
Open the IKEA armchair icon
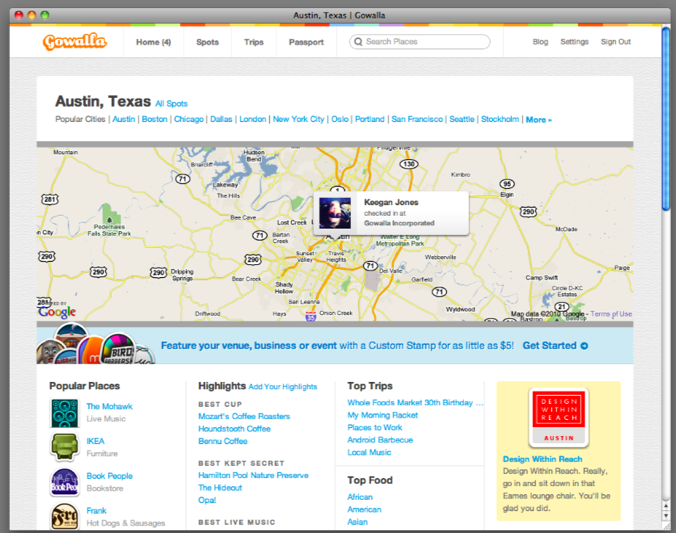(x=65, y=447)
